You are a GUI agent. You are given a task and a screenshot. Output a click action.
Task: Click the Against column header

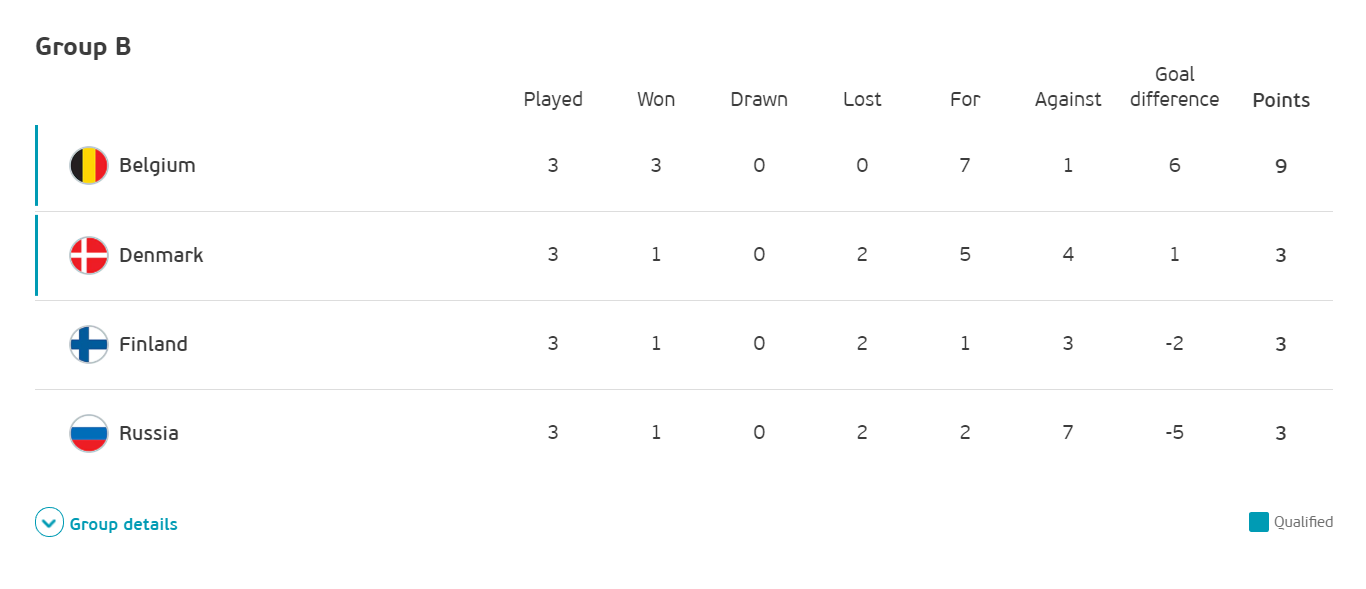[1068, 100]
